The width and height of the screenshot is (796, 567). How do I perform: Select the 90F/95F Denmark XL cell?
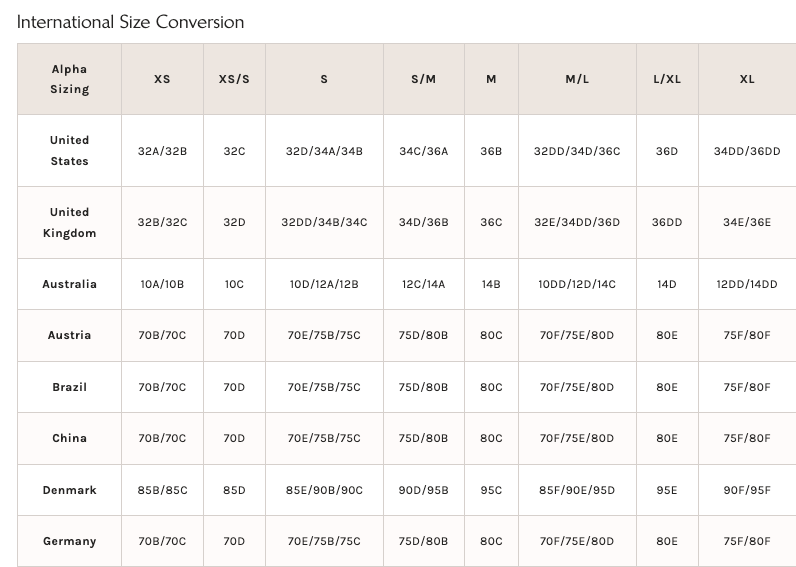[x=747, y=490]
